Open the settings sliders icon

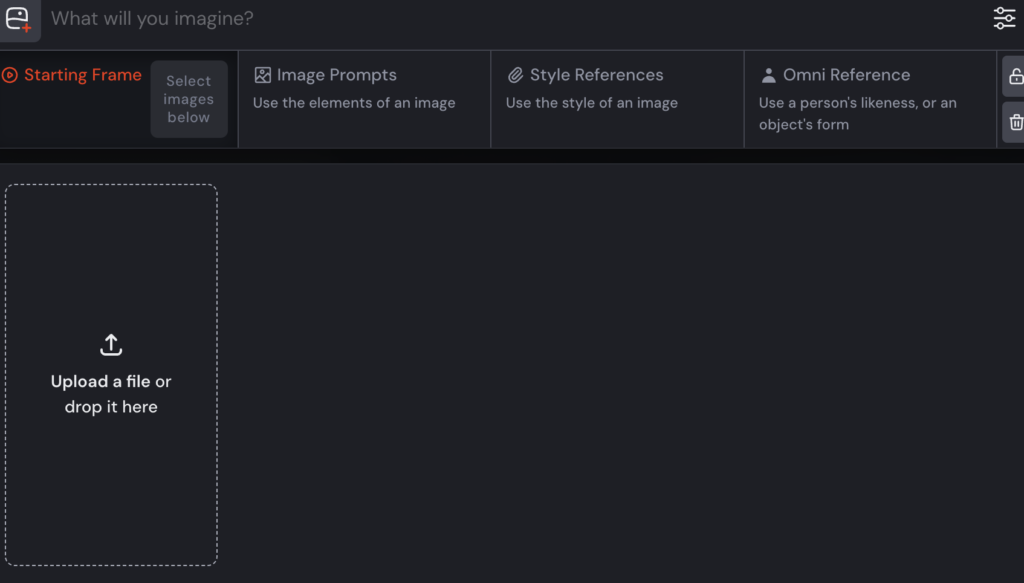point(1004,18)
